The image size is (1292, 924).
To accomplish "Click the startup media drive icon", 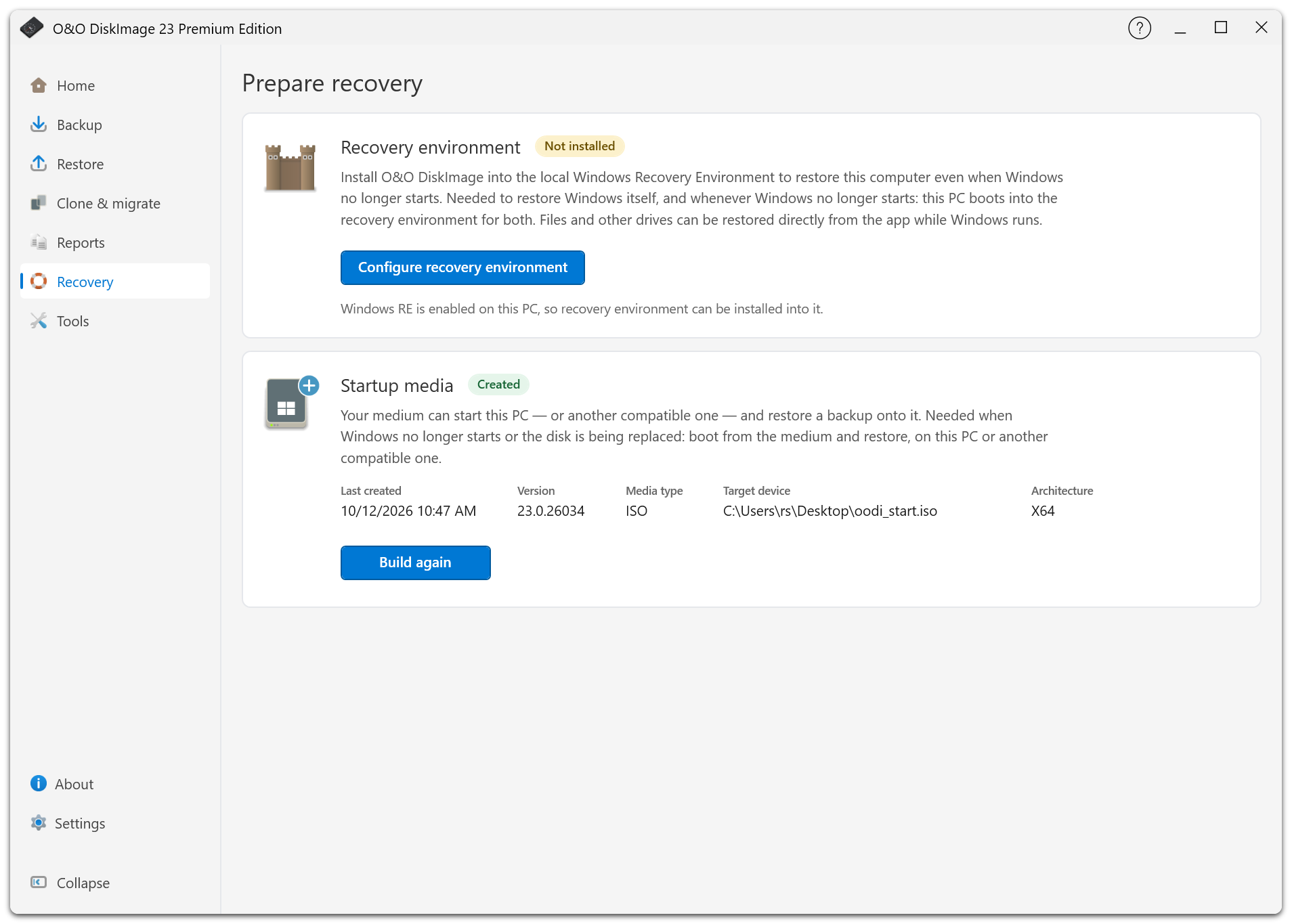I will tap(292, 402).
